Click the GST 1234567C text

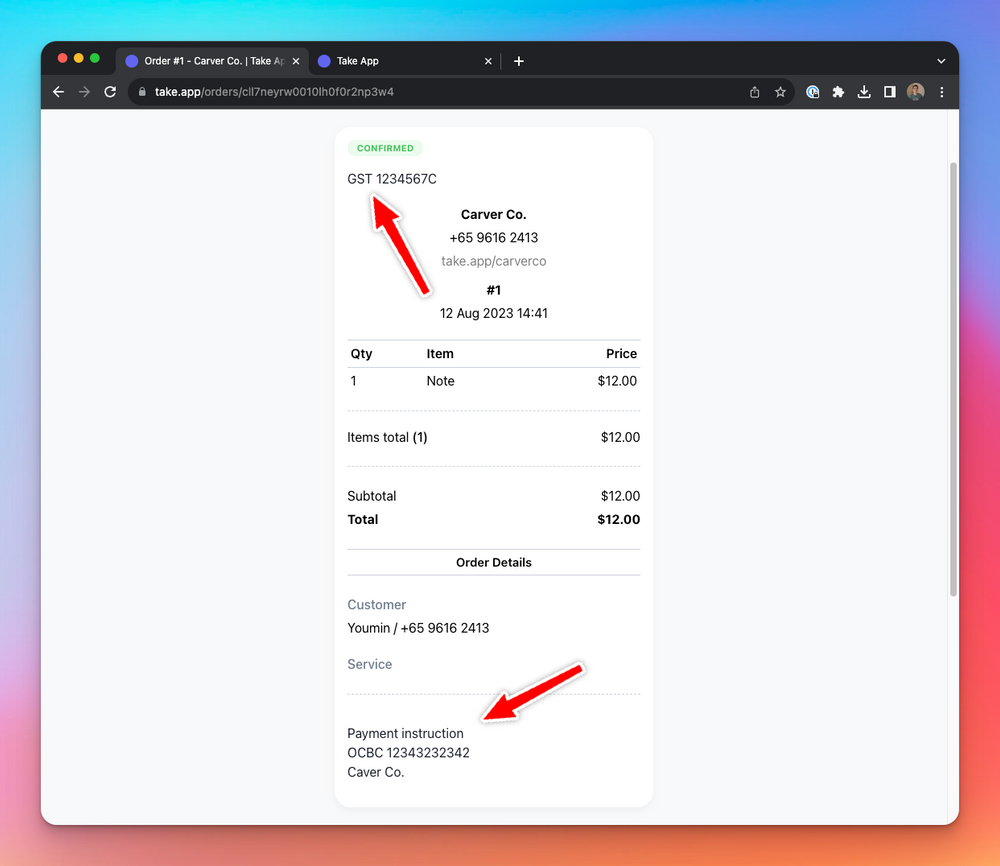tap(392, 179)
